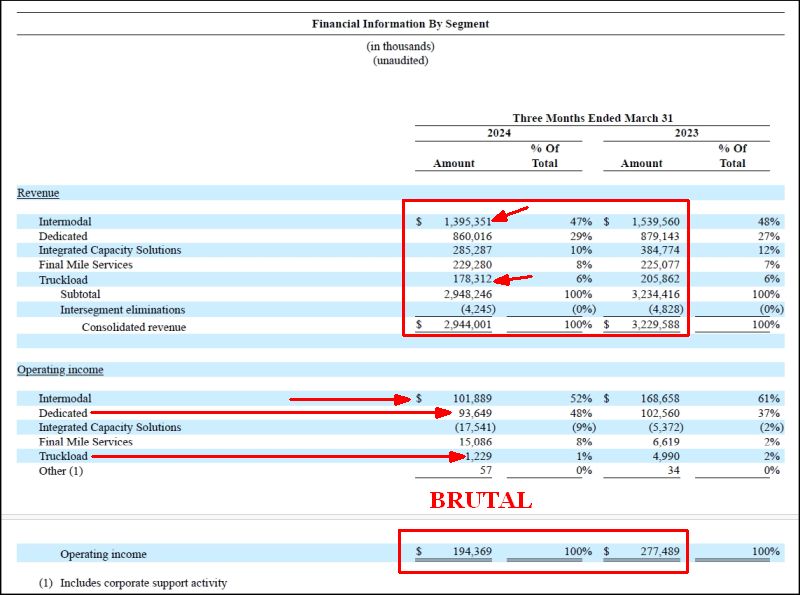Select the 2023 column header
The image size is (800, 595).
[686, 134]
